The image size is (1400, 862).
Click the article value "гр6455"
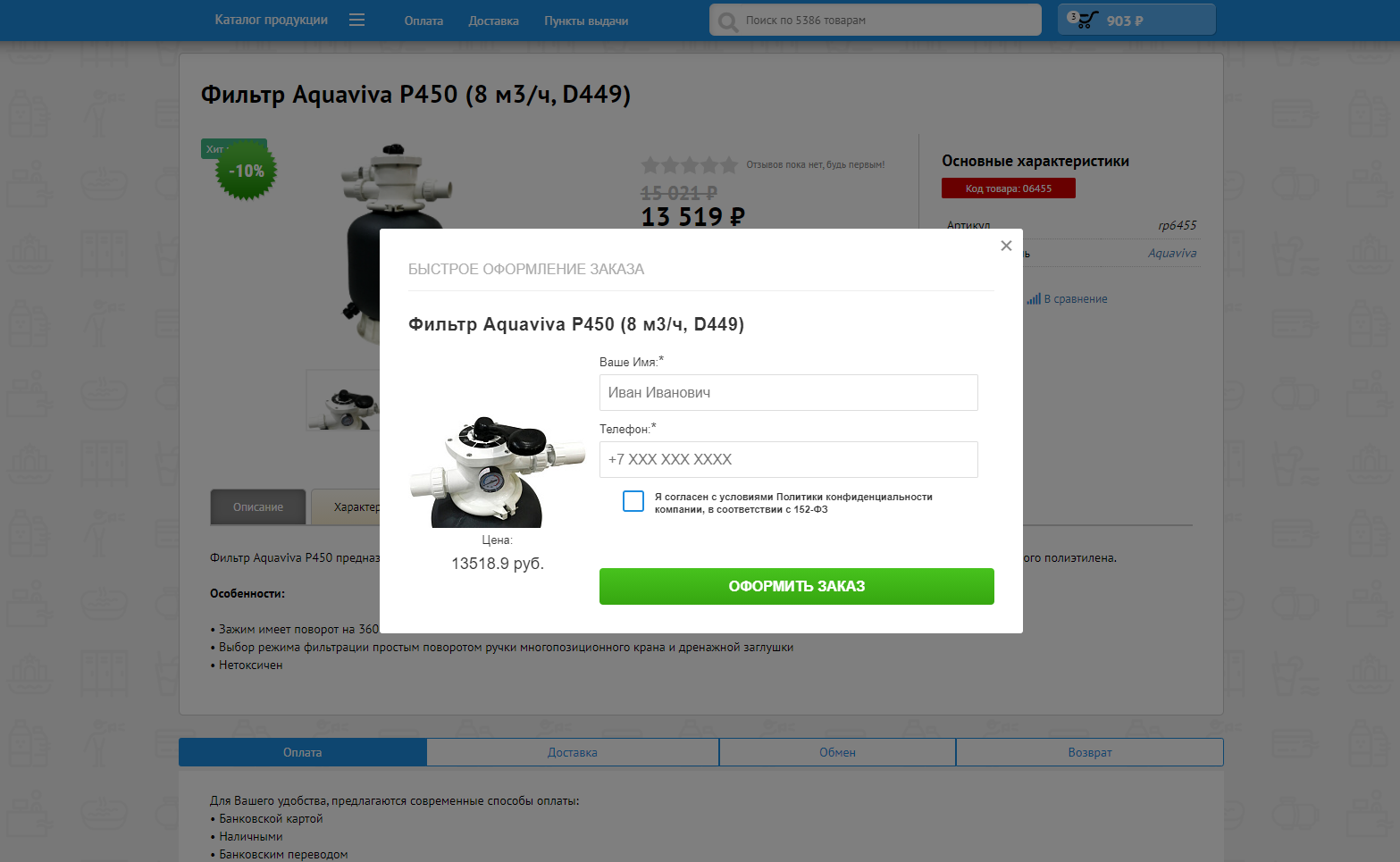(1177, 225)
